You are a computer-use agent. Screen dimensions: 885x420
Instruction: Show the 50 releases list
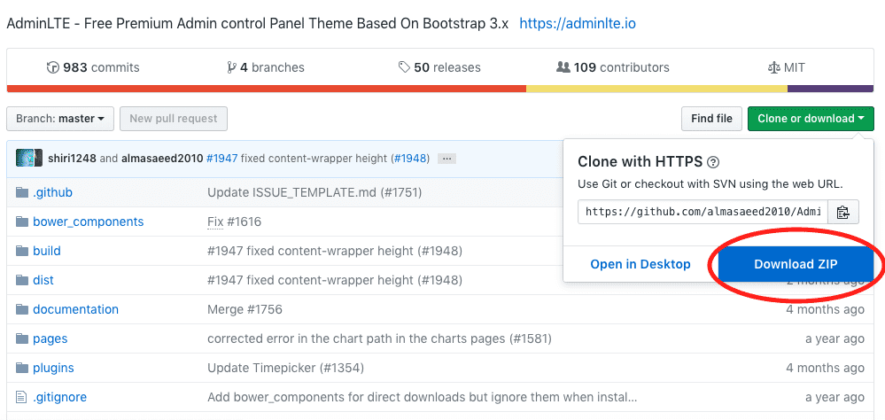click(x=439, y=68)
